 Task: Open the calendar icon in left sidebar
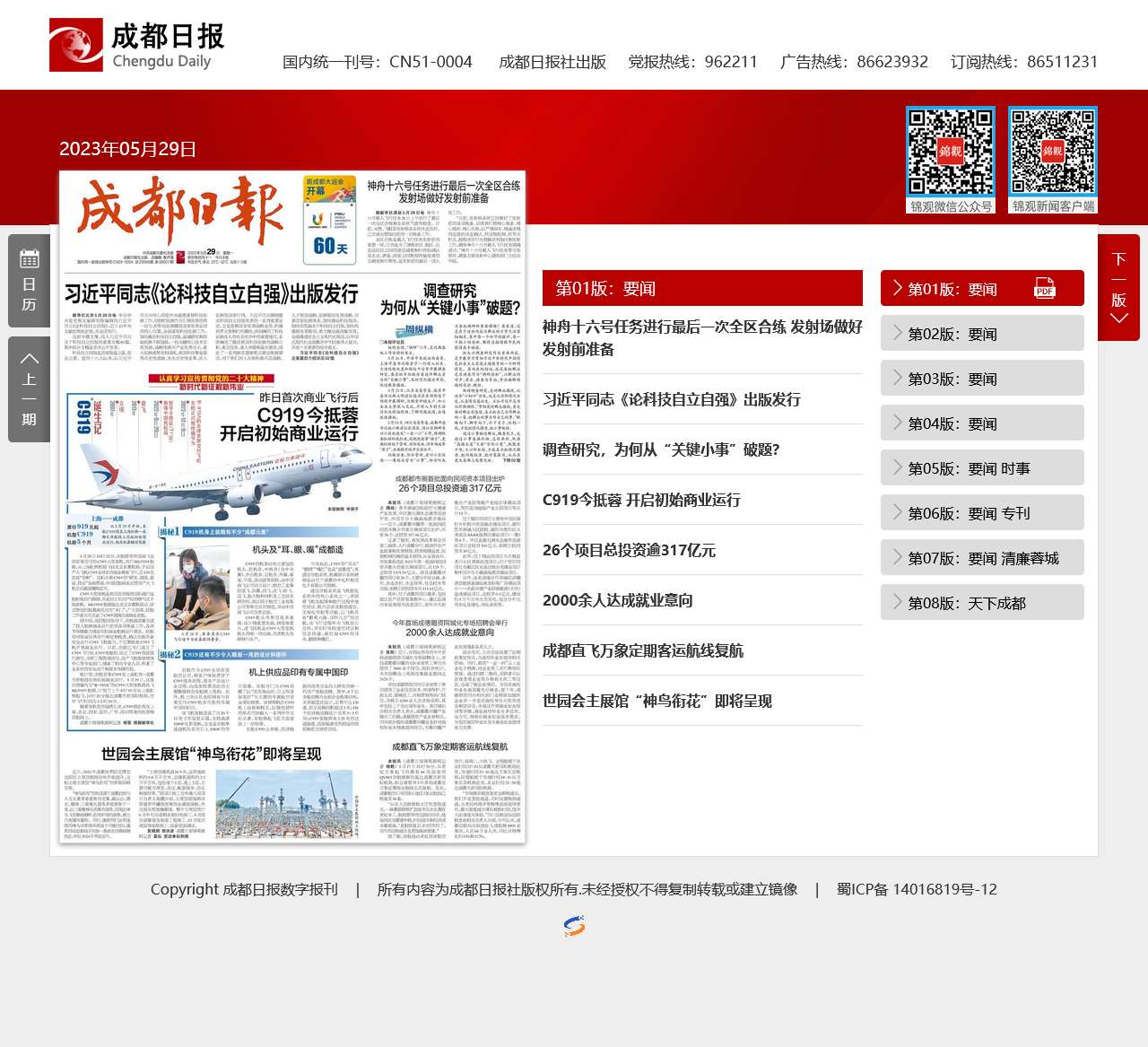pyautogui.click(x=30, y=259)
